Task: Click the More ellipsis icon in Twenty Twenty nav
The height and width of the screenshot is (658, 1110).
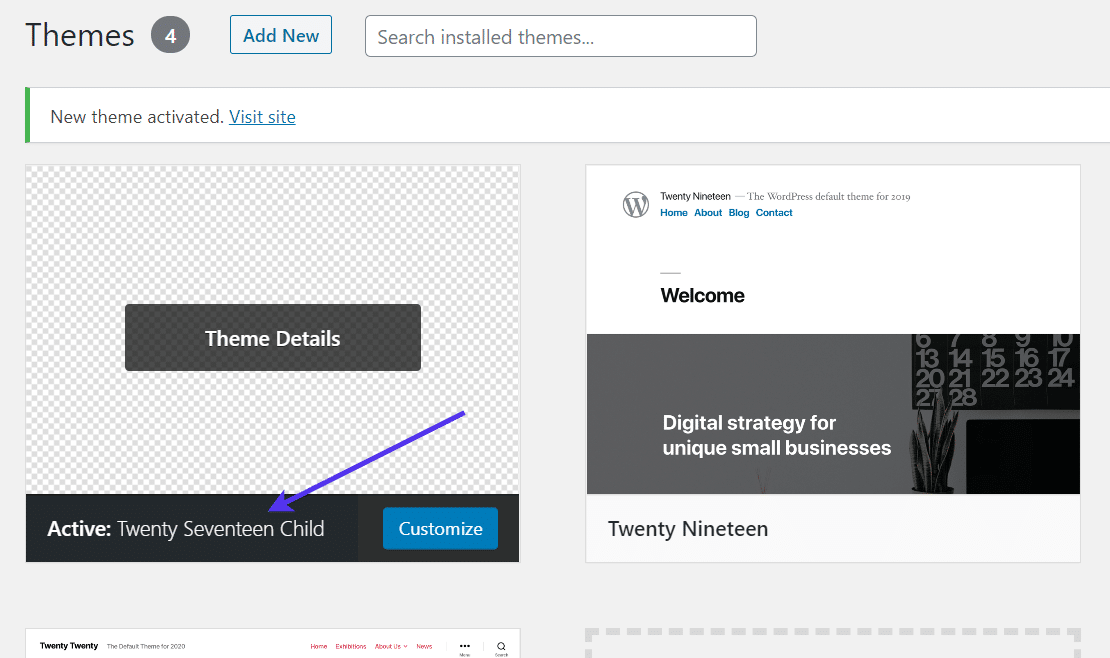Action: pyautogui.click(x=464, y=646)
